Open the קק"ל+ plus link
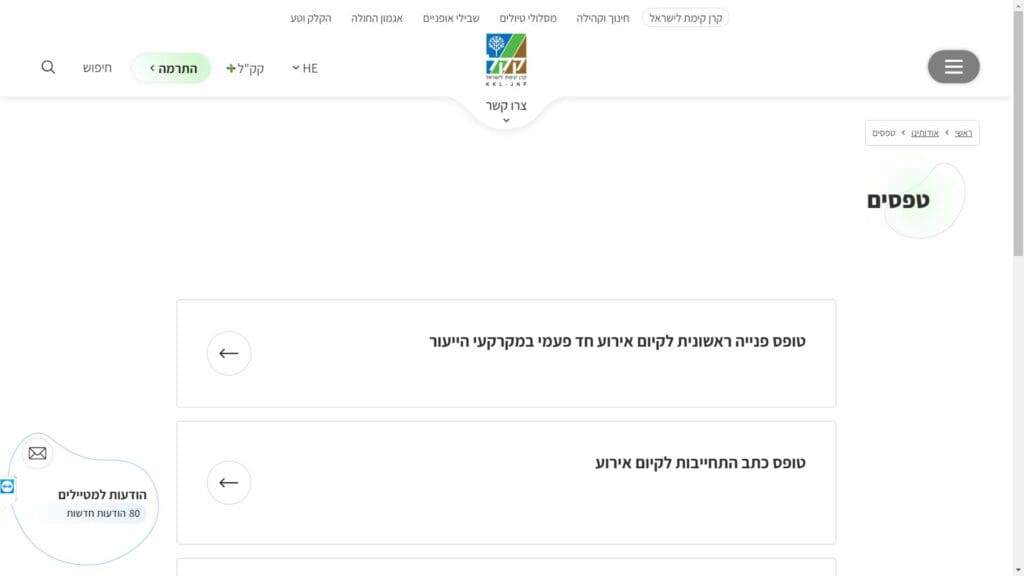The width and height of the screenshot is (1024, 576). click(245, 68)
